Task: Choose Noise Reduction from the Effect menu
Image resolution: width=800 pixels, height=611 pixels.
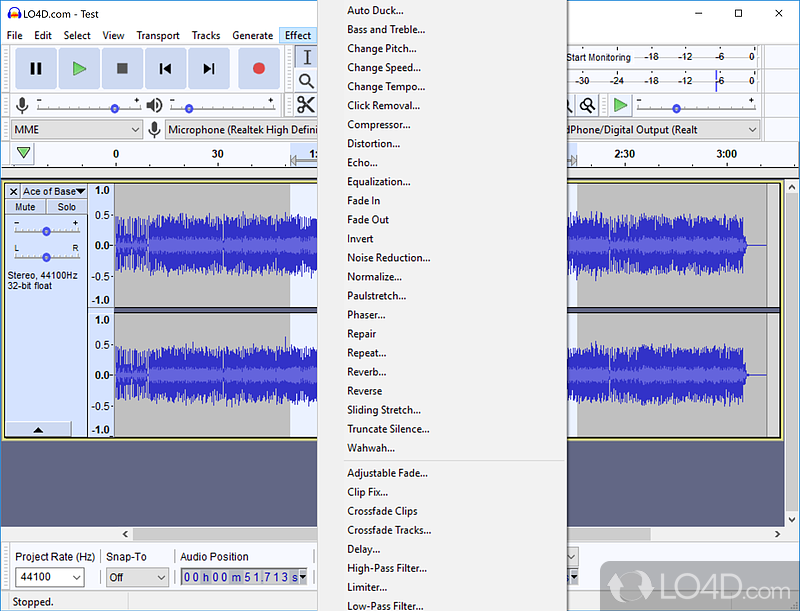Action: [x=389, y=258]
